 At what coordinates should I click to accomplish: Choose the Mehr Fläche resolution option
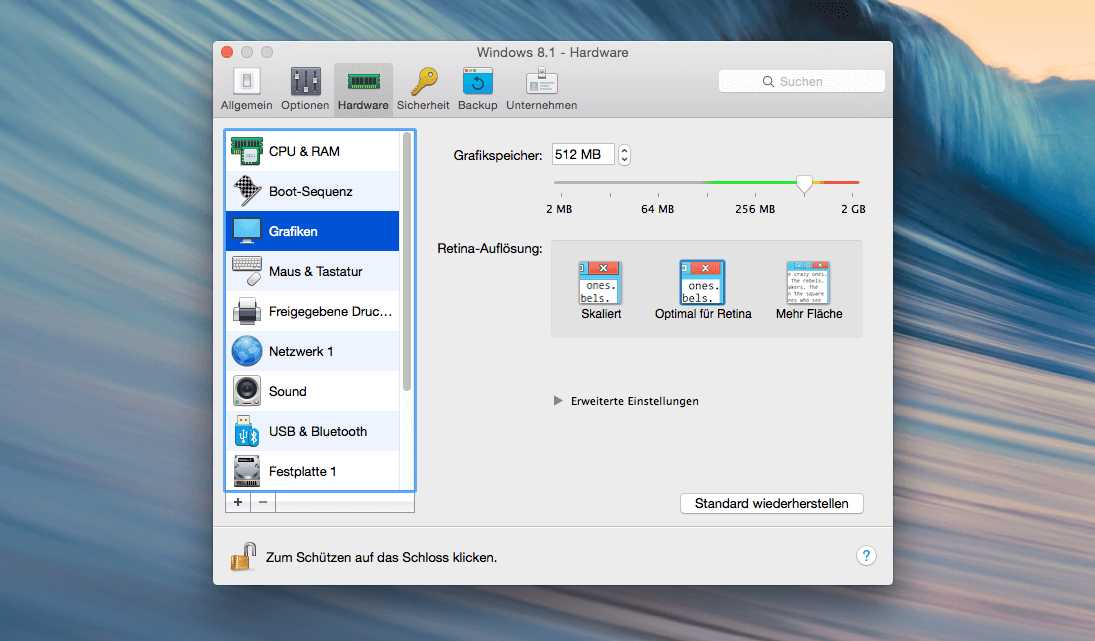(x=809, y=290)
